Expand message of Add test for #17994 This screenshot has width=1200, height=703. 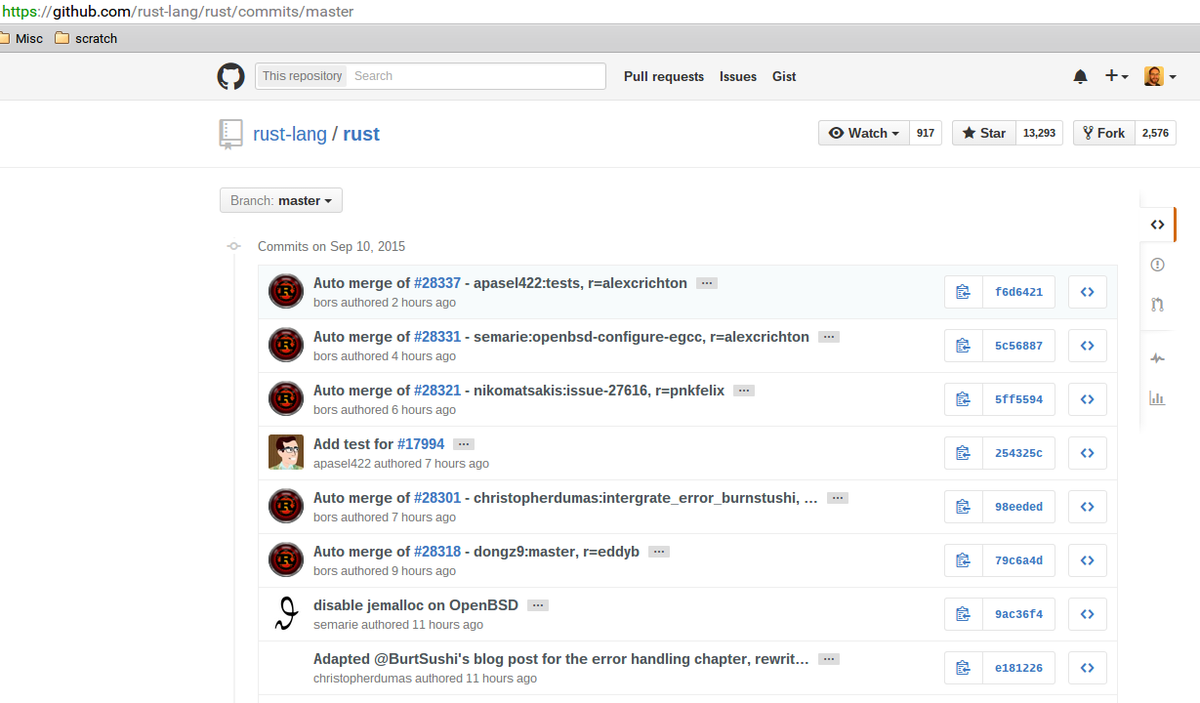(x=463, y=444)
